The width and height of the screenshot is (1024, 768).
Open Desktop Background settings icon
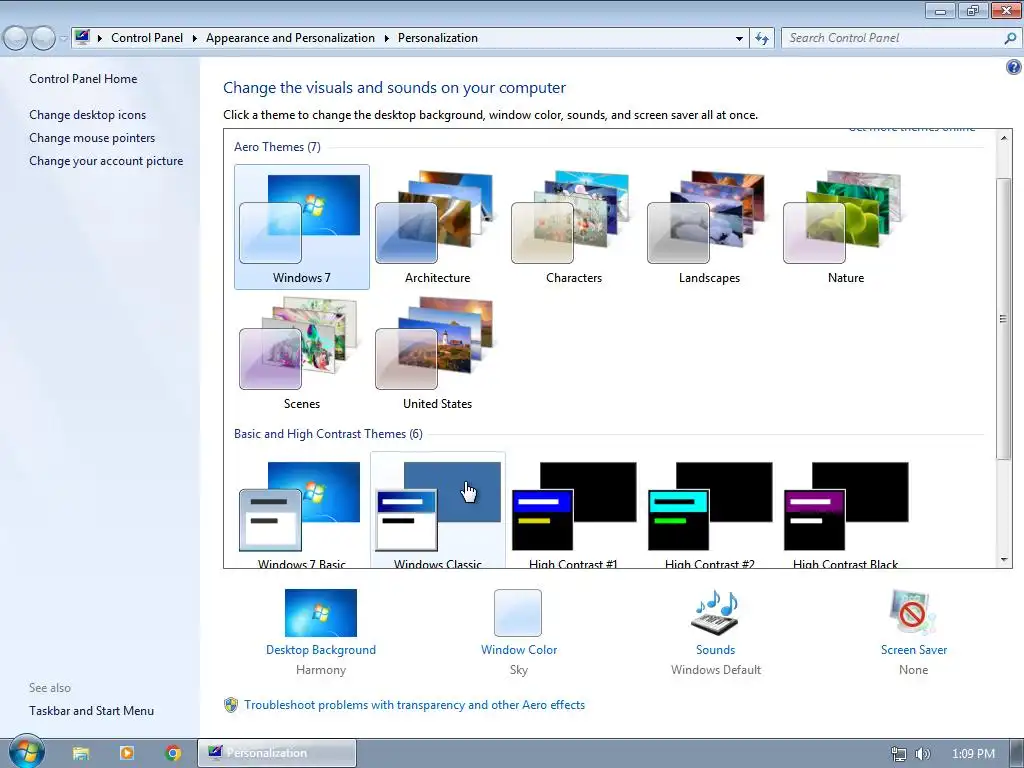321,613
